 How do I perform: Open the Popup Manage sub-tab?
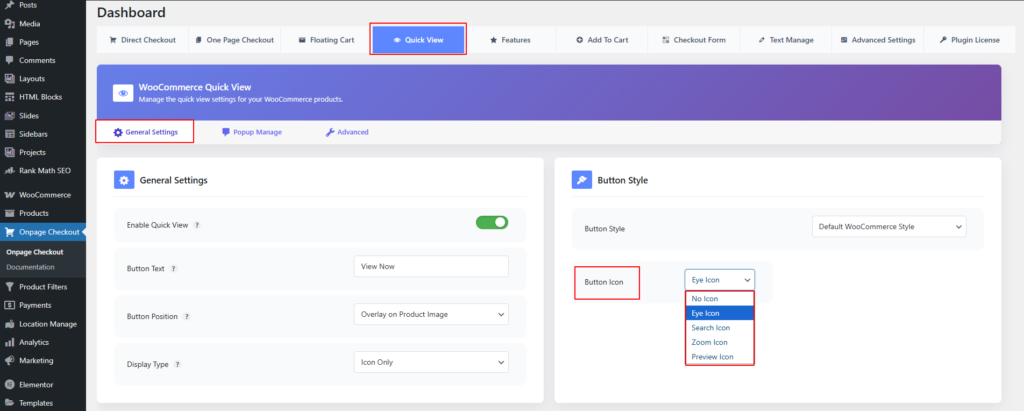pos(252,132)
